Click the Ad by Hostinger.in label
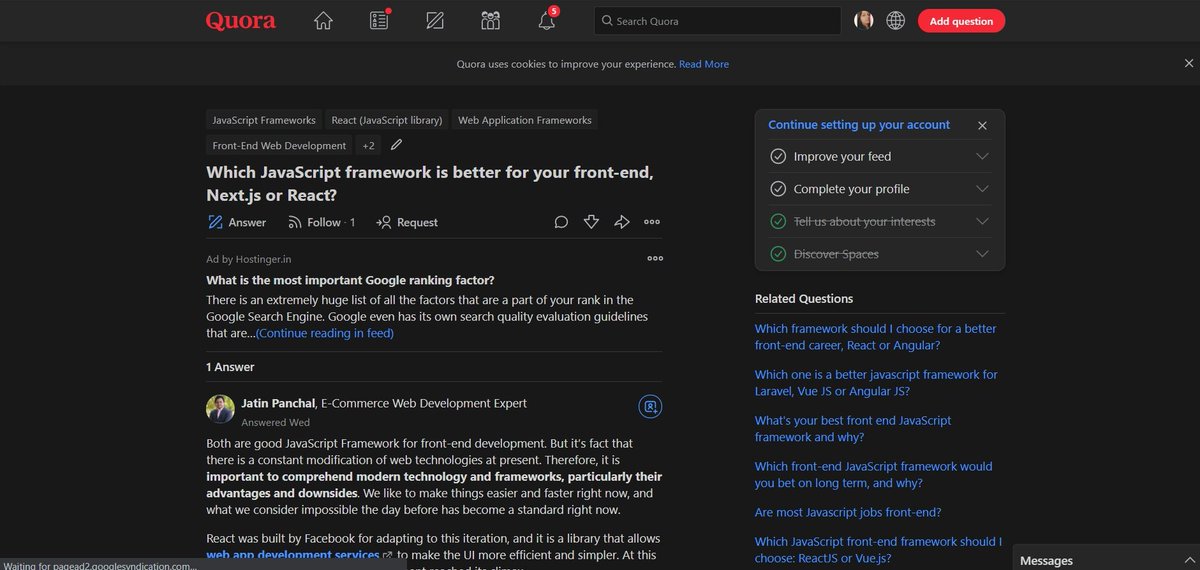 [x=249, y=258]
